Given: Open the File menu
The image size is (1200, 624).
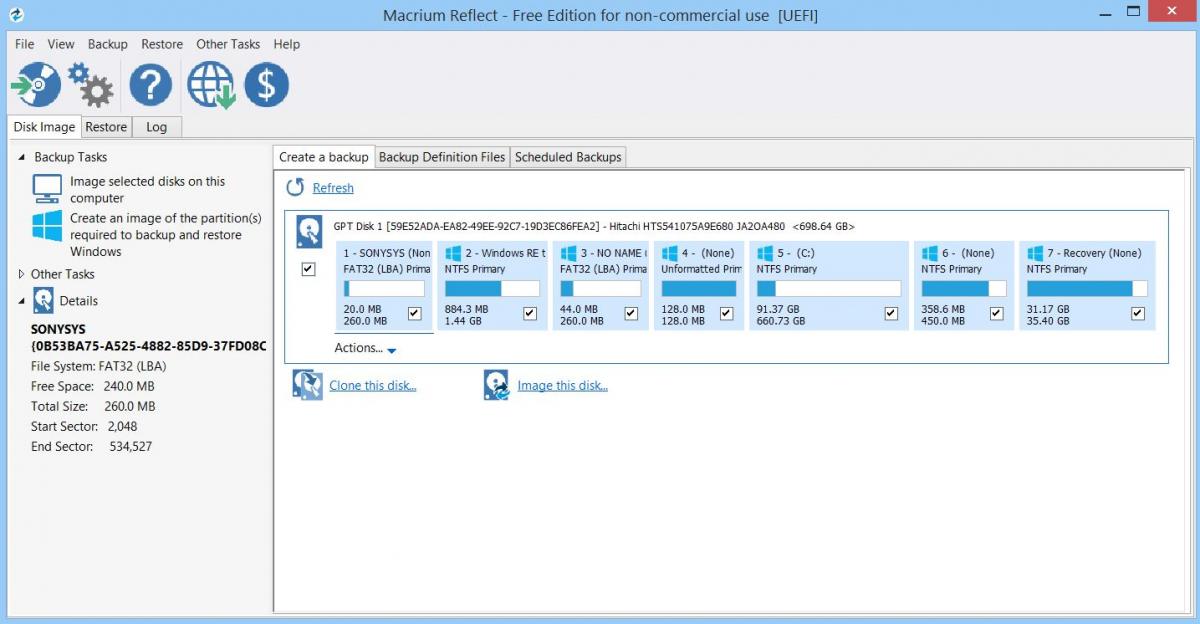Looking at the screenshot, I should coord(25,44).
